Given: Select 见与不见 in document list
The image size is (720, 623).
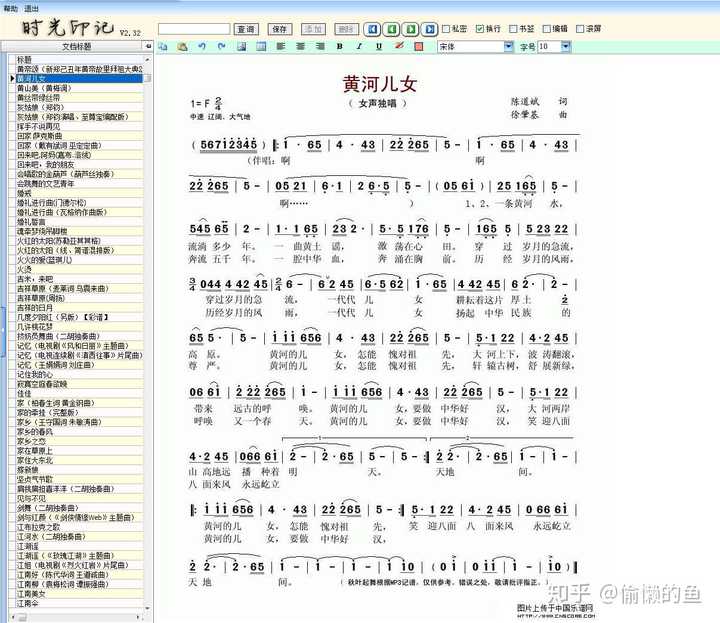Looking at the screenshot, I should coord(80,499).
